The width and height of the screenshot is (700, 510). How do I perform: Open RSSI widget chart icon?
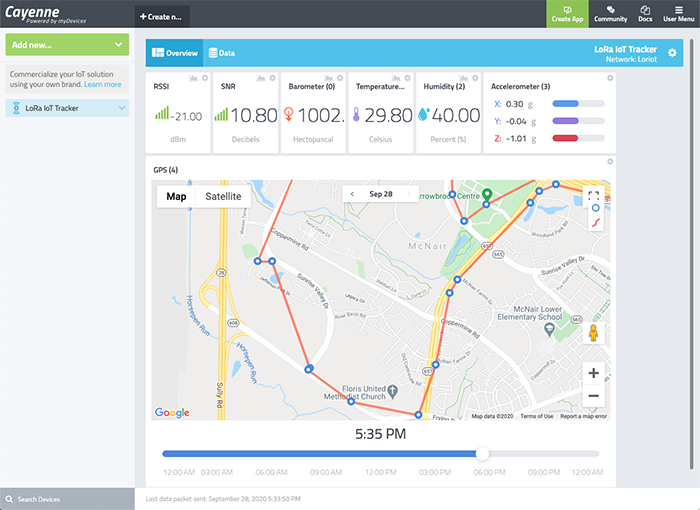pos(193,78)
